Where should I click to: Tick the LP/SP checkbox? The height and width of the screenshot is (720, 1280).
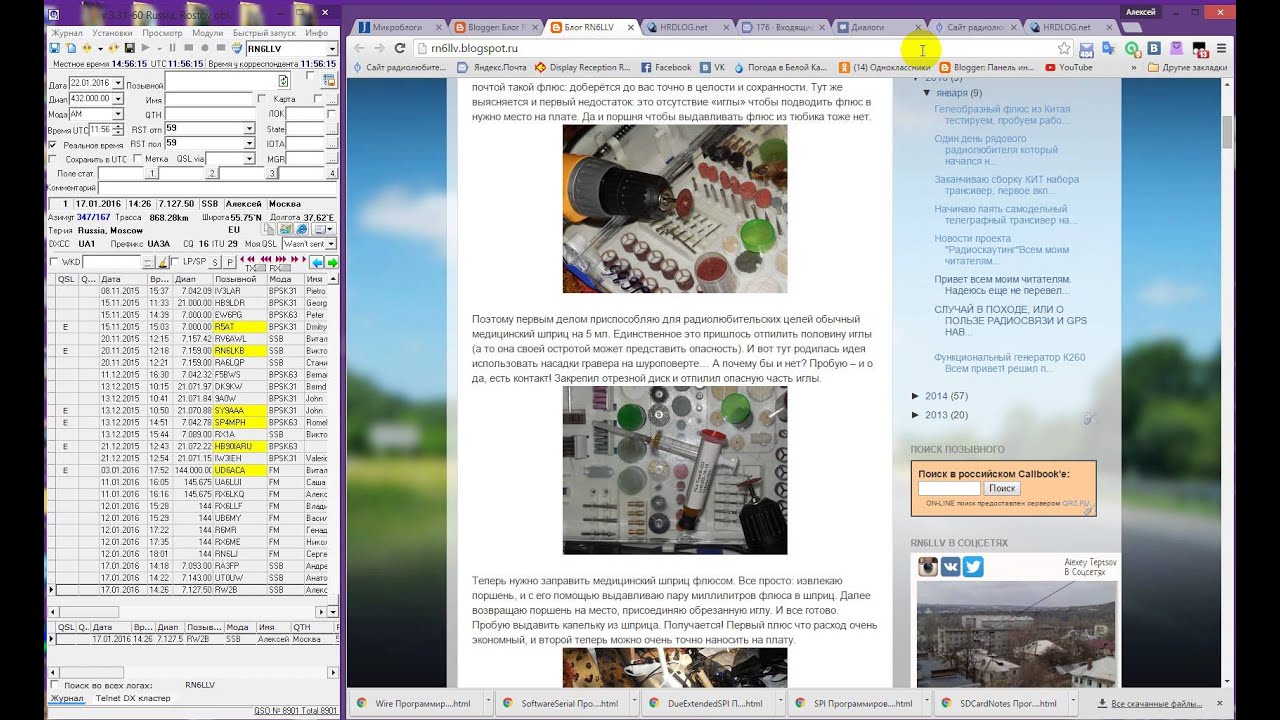click(x=174, y=262)
